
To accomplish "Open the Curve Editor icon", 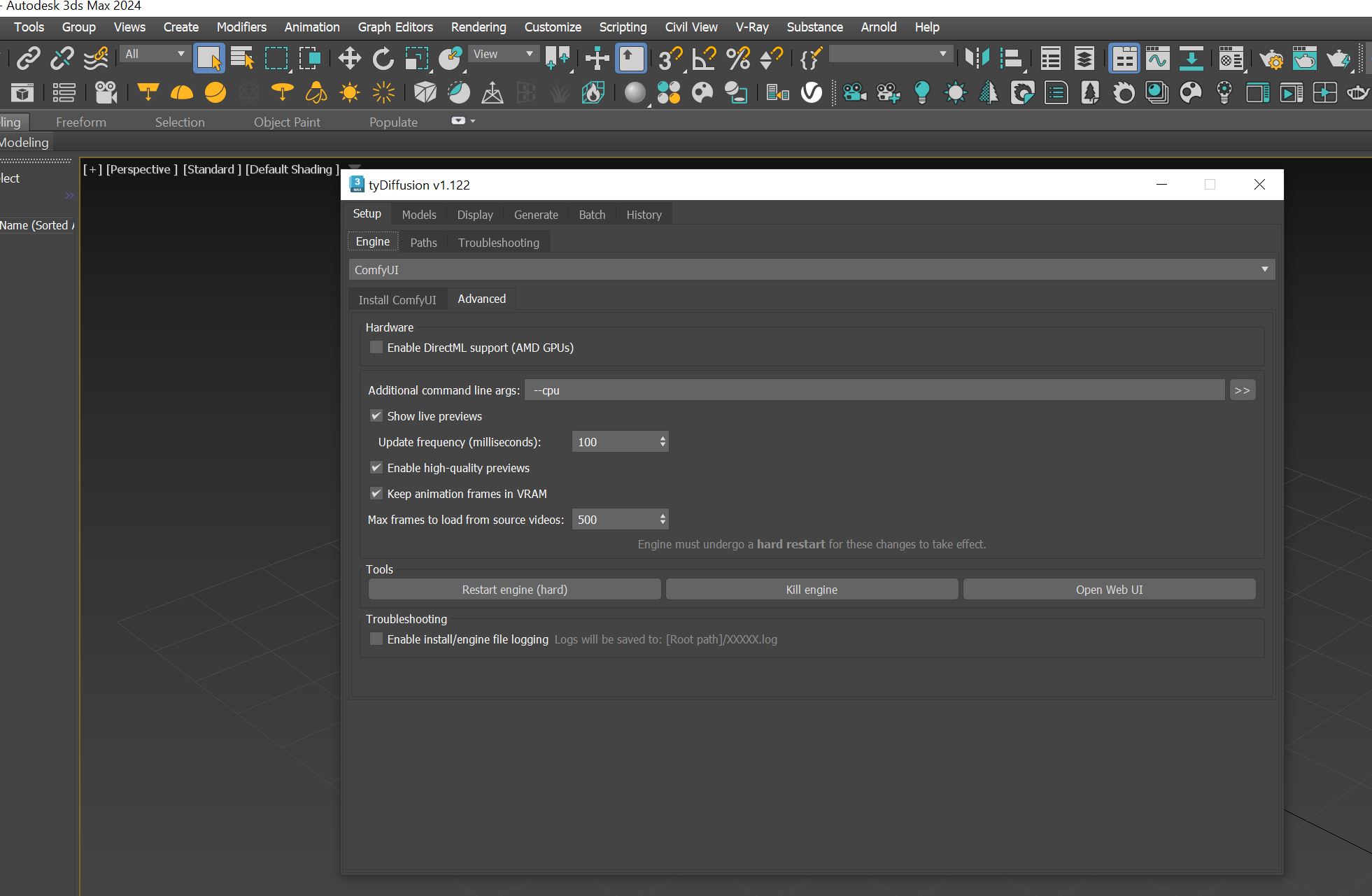I will pos(1158,58).
